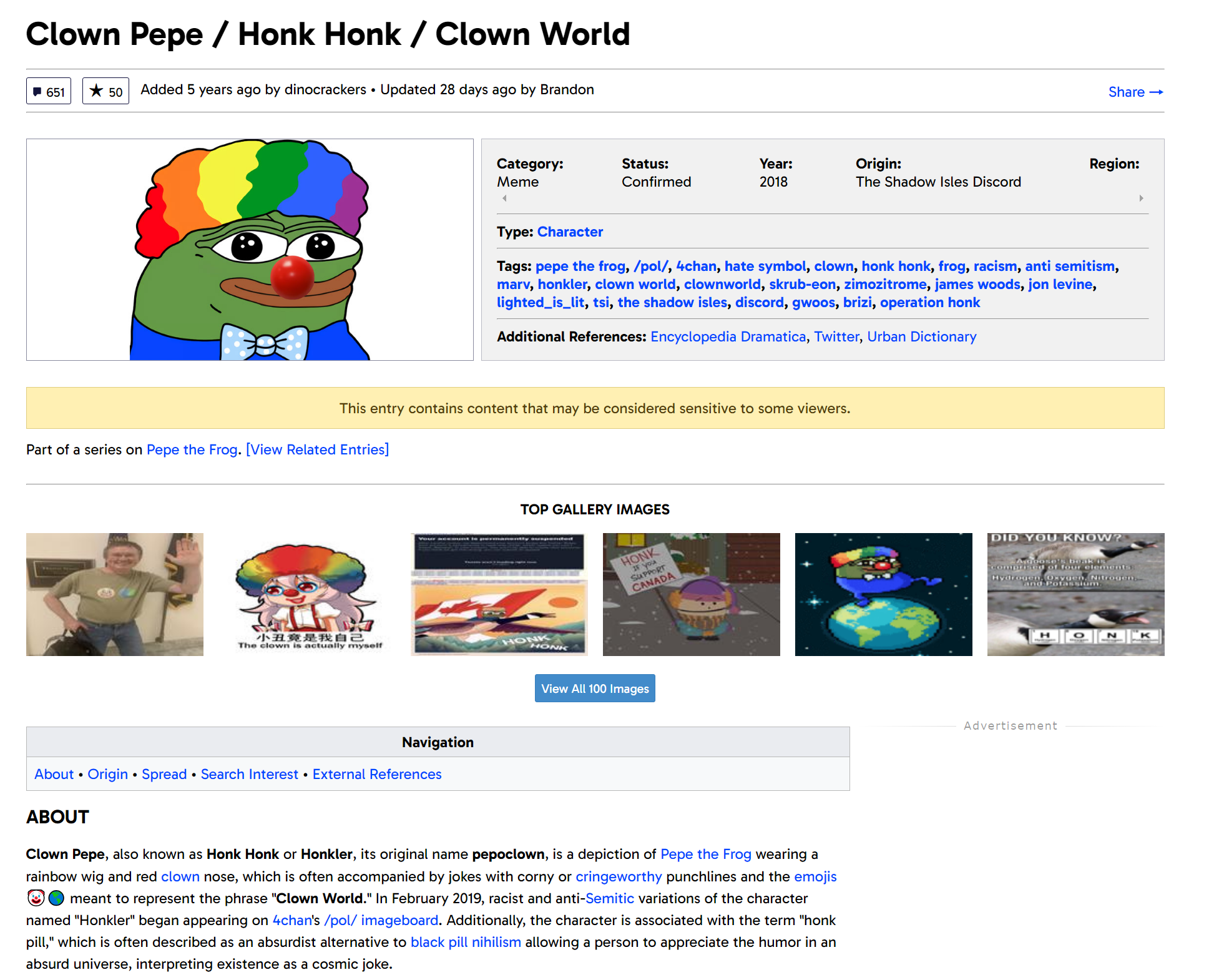This screenshot has width=1214, height=980.
Task: Choose the 'james woods' tag
Action: pyautogui.click(x=977, y=284)
